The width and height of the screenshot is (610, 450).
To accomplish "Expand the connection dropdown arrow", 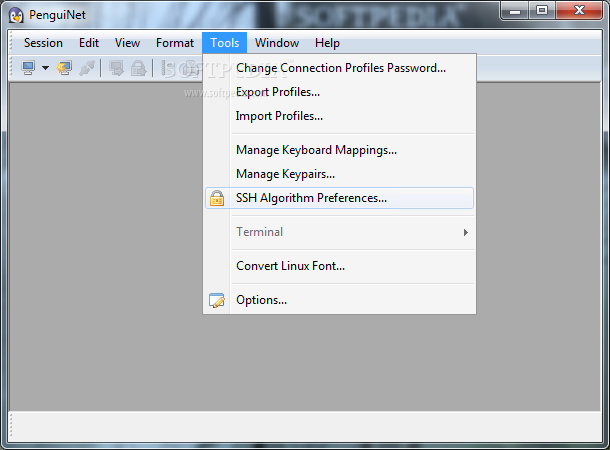I will coord(46,68).
